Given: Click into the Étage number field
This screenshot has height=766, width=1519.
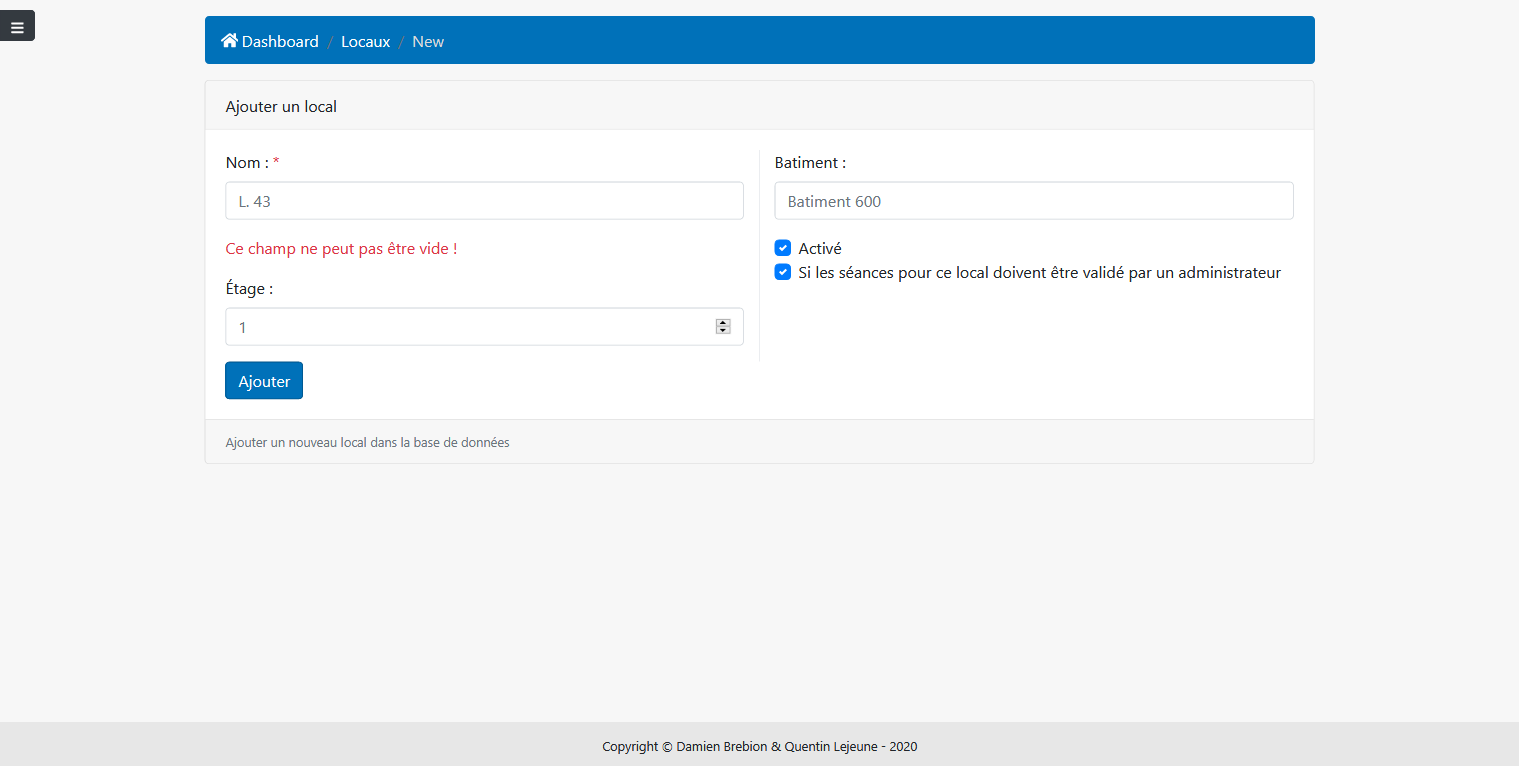Looking at the screenshot, I should pos(484,327).
